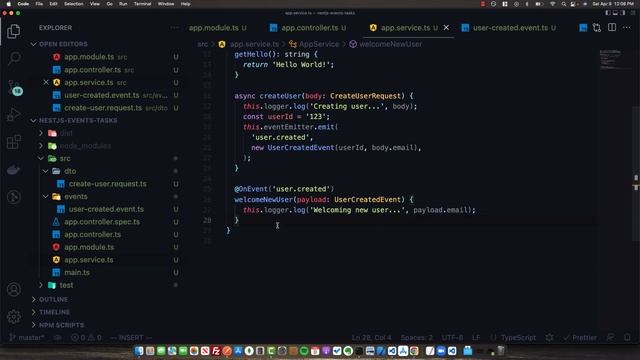Open the Extensions view
The width and height of the screenshot is (640, 360).
coord(13,142)
